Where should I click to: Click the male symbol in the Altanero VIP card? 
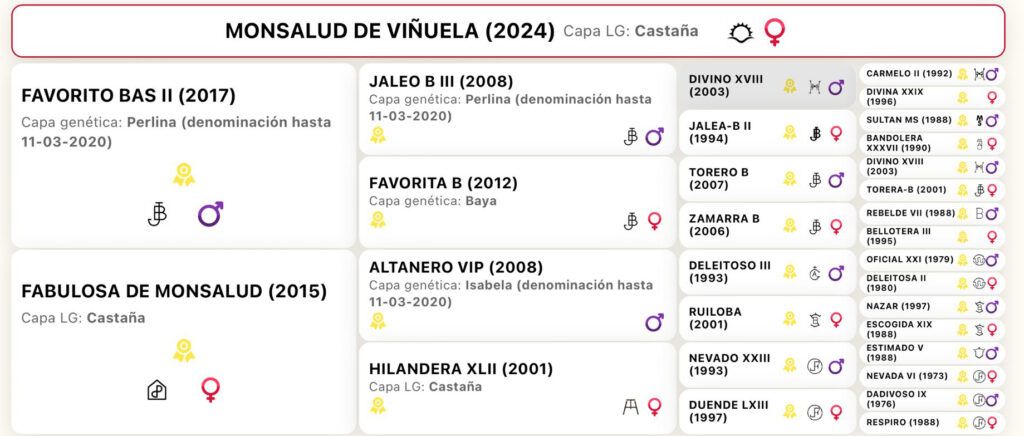point(654,322)
